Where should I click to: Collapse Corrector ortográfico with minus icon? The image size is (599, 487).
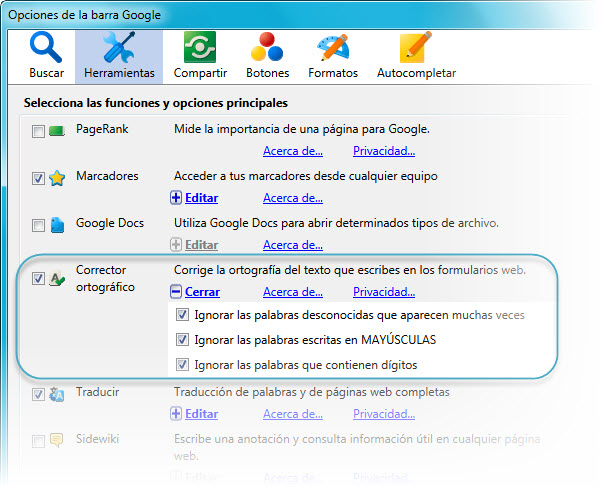176,292
